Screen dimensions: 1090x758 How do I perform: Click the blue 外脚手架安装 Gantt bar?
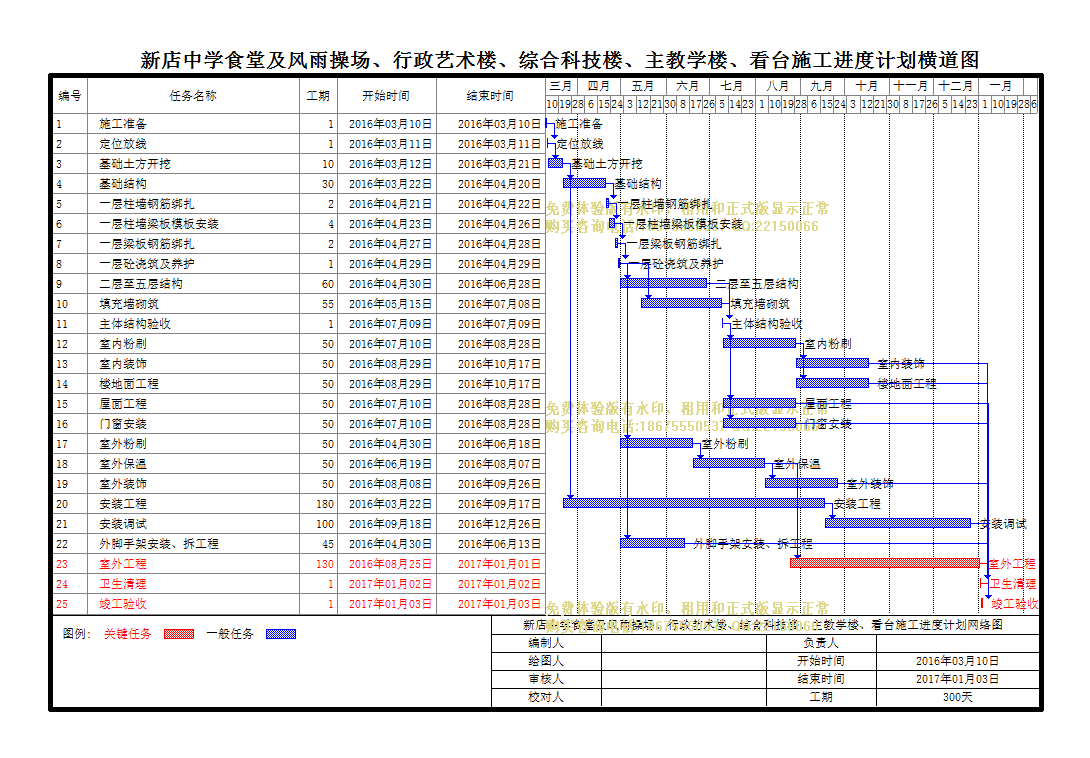(652, 542)
